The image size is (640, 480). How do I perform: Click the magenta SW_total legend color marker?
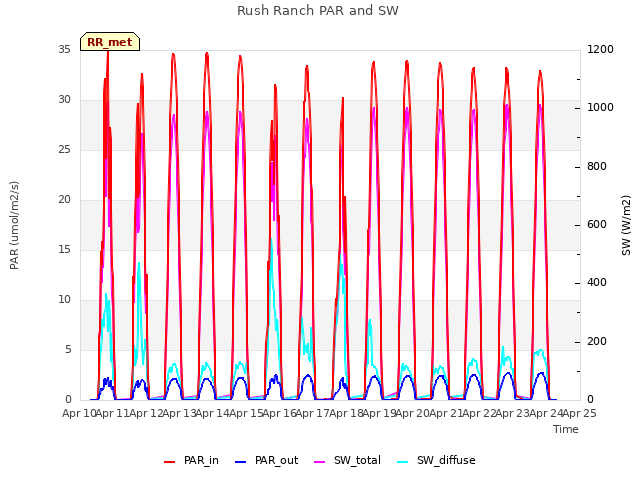pyautogui.click(x=320, y=462)
